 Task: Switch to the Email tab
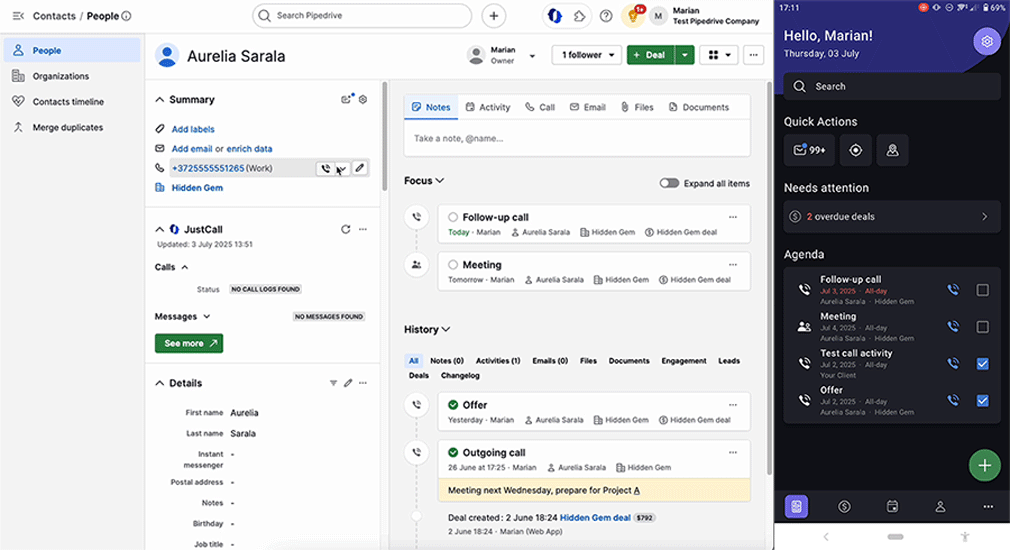coord(587,108)
